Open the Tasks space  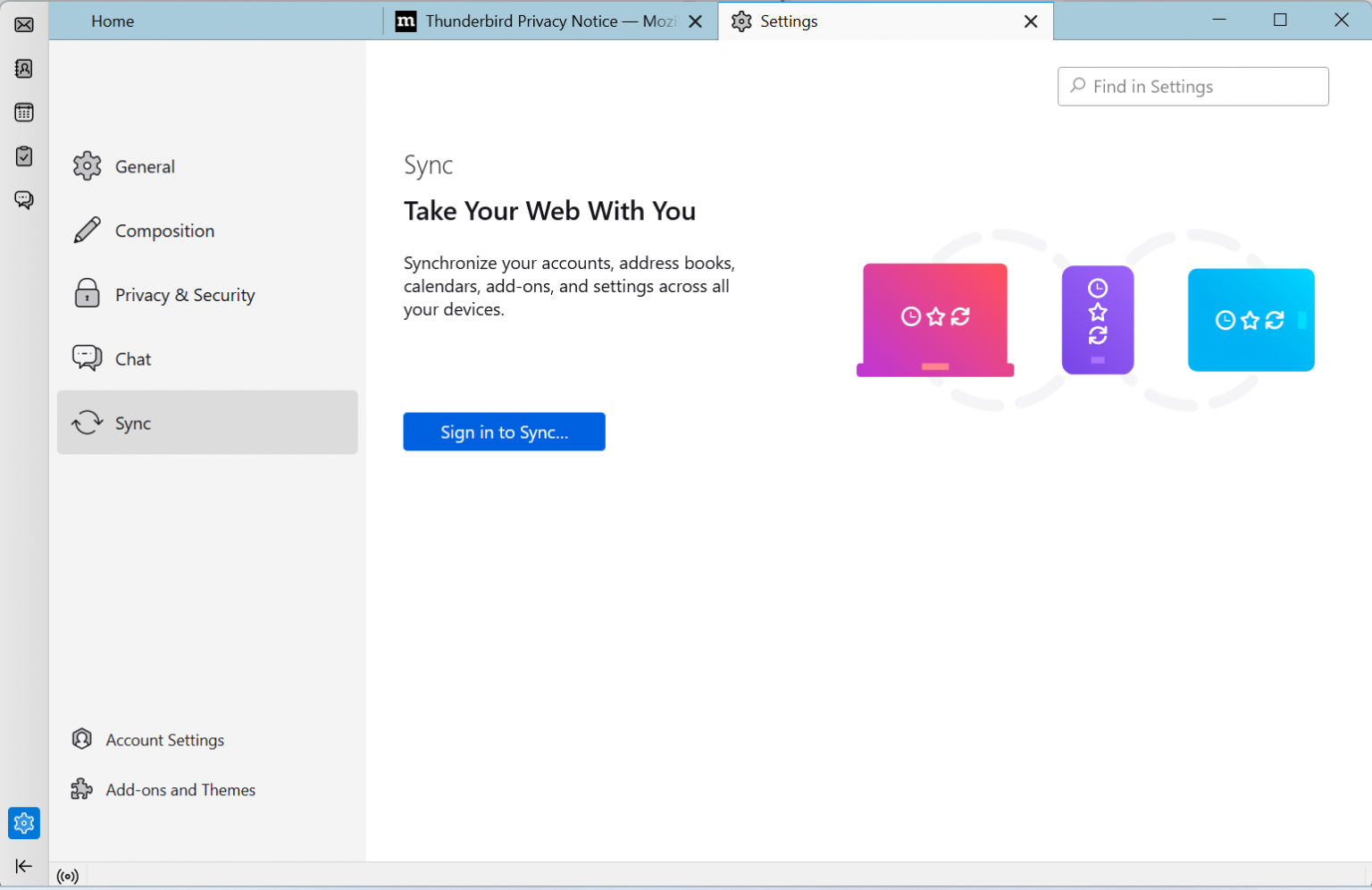point(23,155)
